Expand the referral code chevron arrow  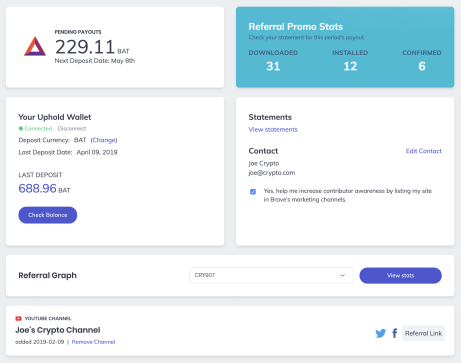(342, 275)
